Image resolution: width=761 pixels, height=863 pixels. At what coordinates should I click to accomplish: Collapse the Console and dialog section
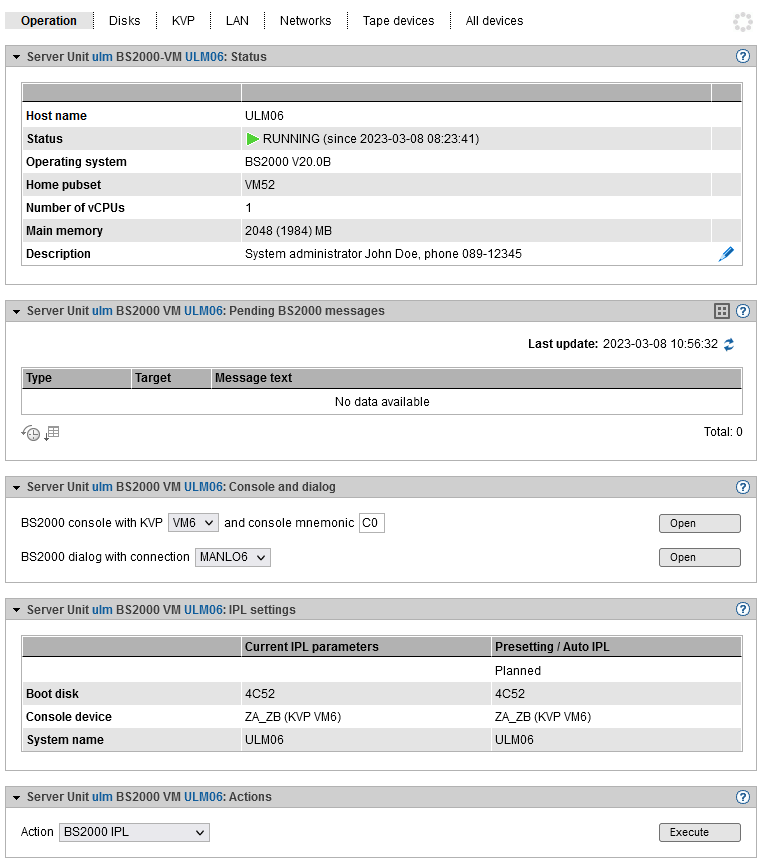(x=16, y=487)
